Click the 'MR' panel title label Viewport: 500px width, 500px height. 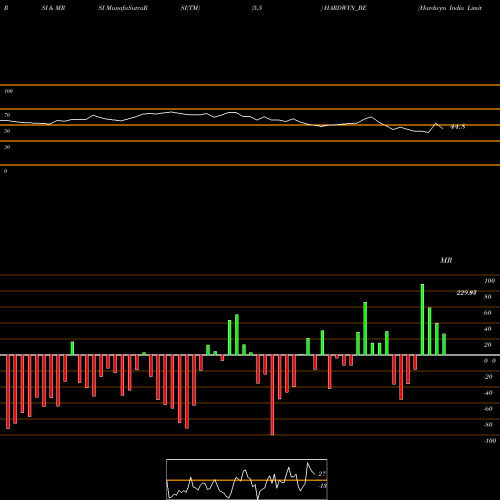coord(446,260)
